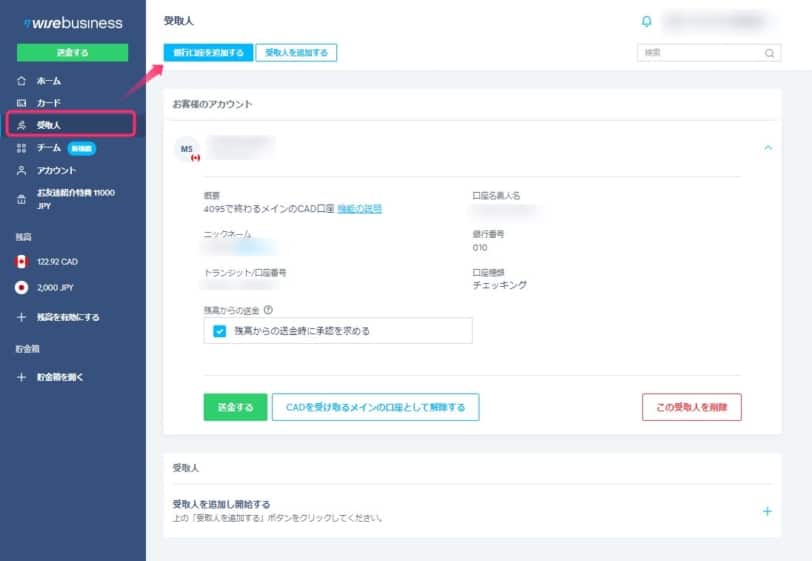
Task: Open ホーム from the sidebar
Action: (49, 81)
